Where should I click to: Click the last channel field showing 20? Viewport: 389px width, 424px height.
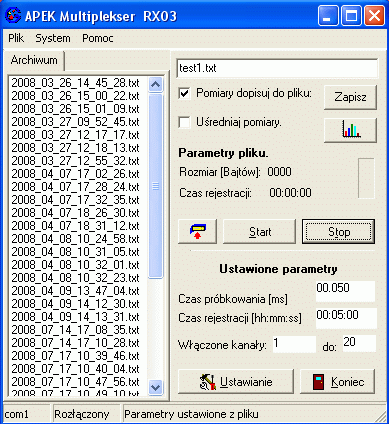(359, 343)
